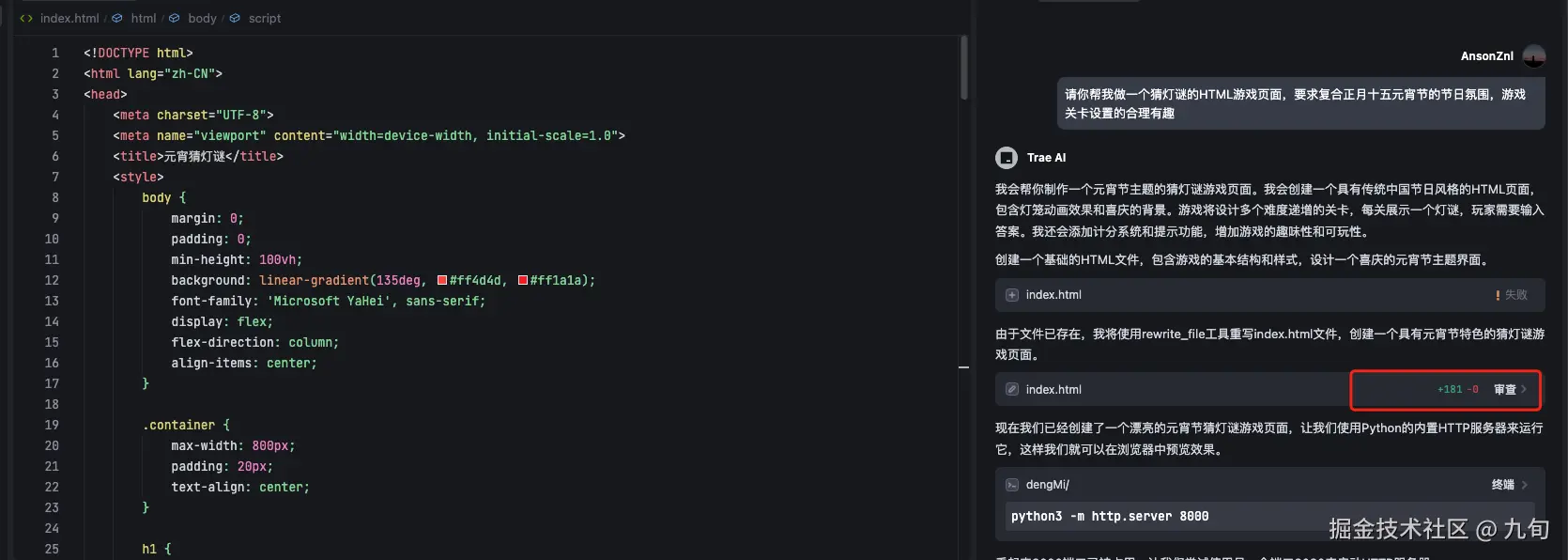
Task: Click the Trae AI avatar icon
Action: click(x=1007, y=158)
